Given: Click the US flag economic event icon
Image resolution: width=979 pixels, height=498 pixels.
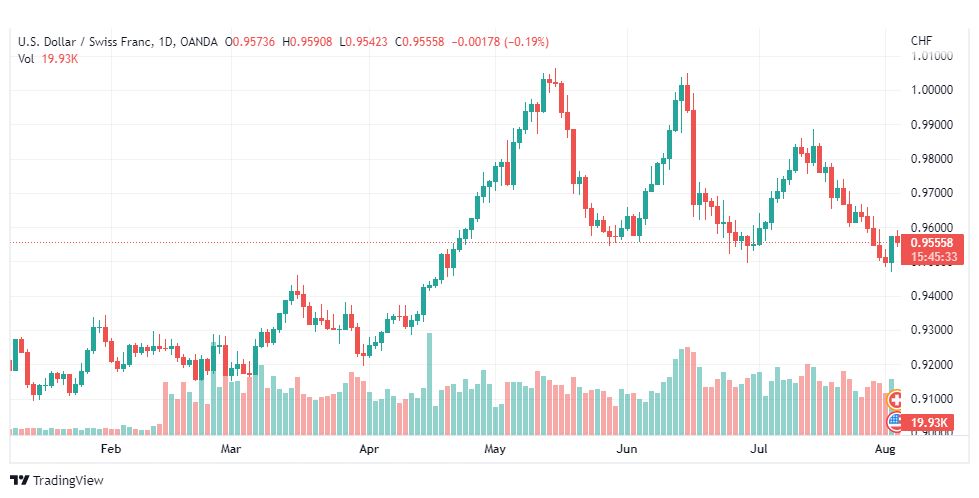Looking at the screenshot, I should tap(893, 420).
